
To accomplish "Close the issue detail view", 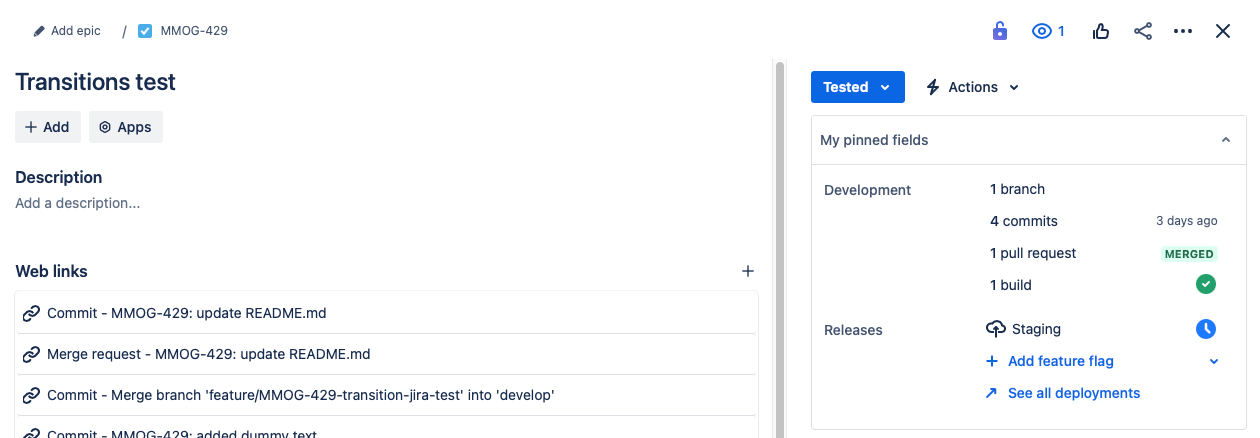I will coord(1223,31).
